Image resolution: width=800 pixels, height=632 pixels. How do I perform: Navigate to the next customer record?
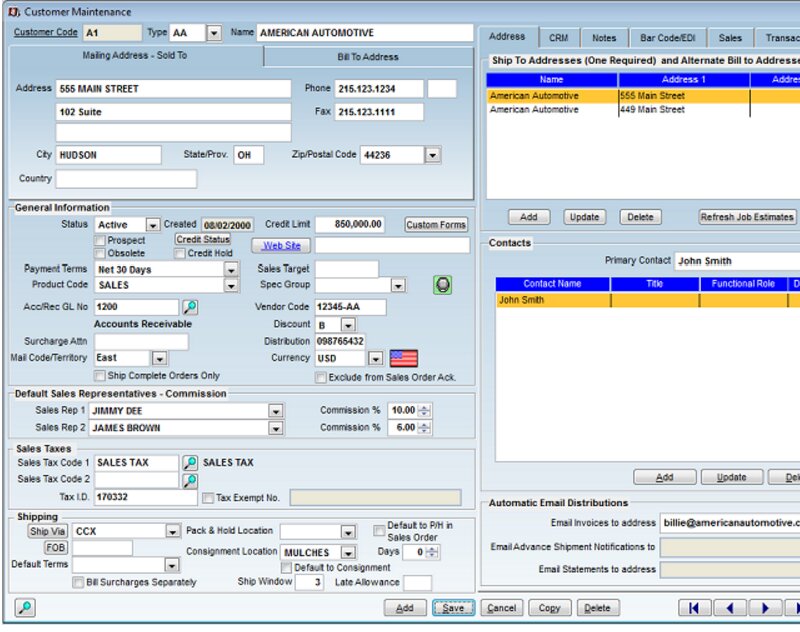click(x=764, y=607)
